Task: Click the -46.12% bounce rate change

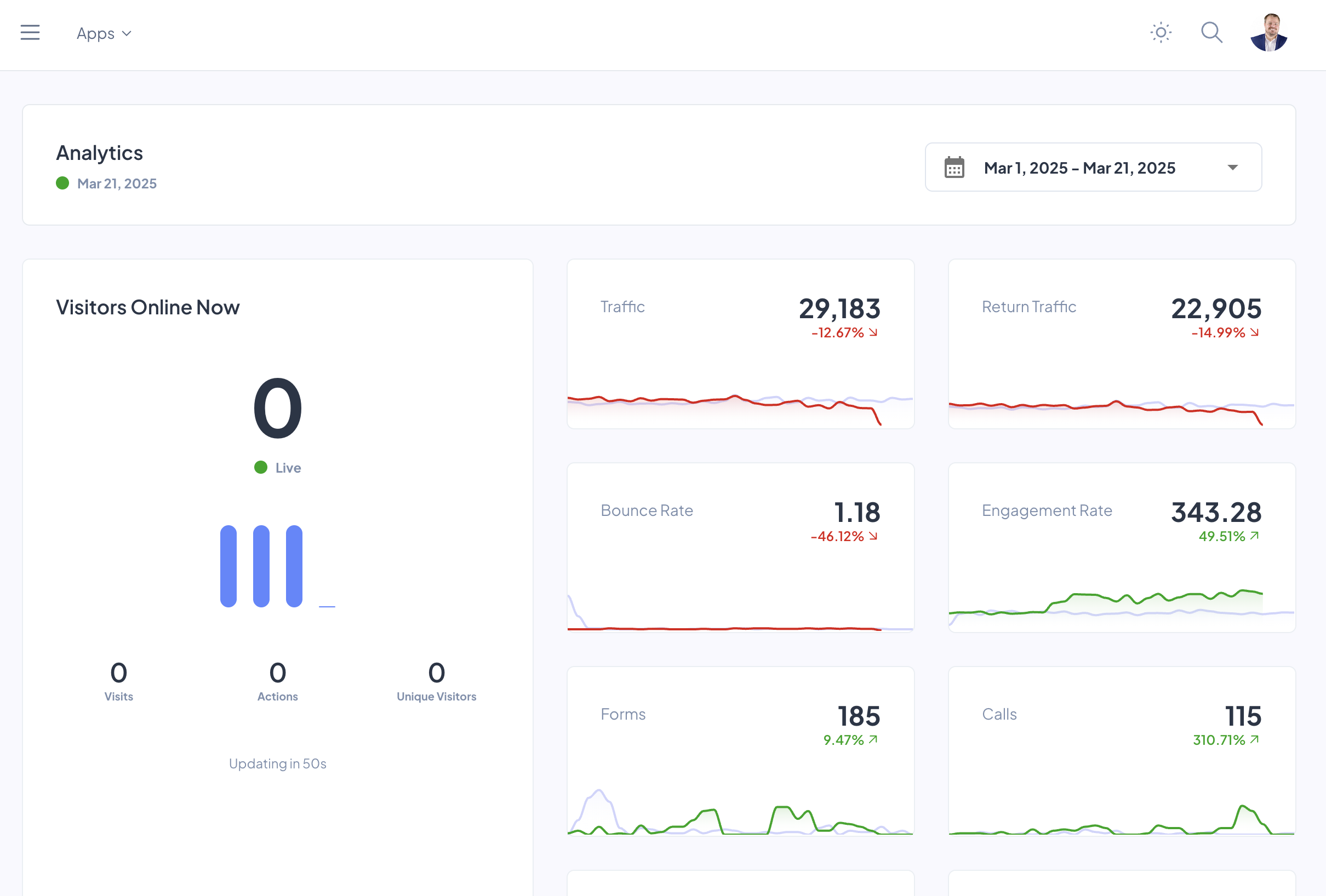Action: pos(844,536)
